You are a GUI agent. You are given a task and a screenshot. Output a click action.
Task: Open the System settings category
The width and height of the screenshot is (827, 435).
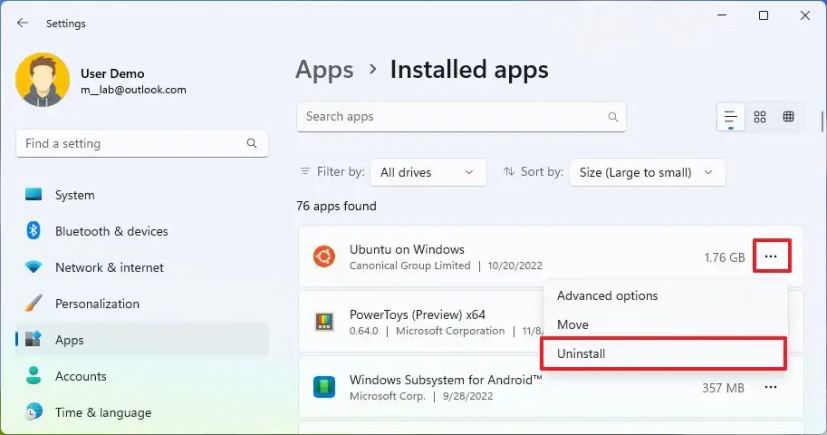[142, 195]
